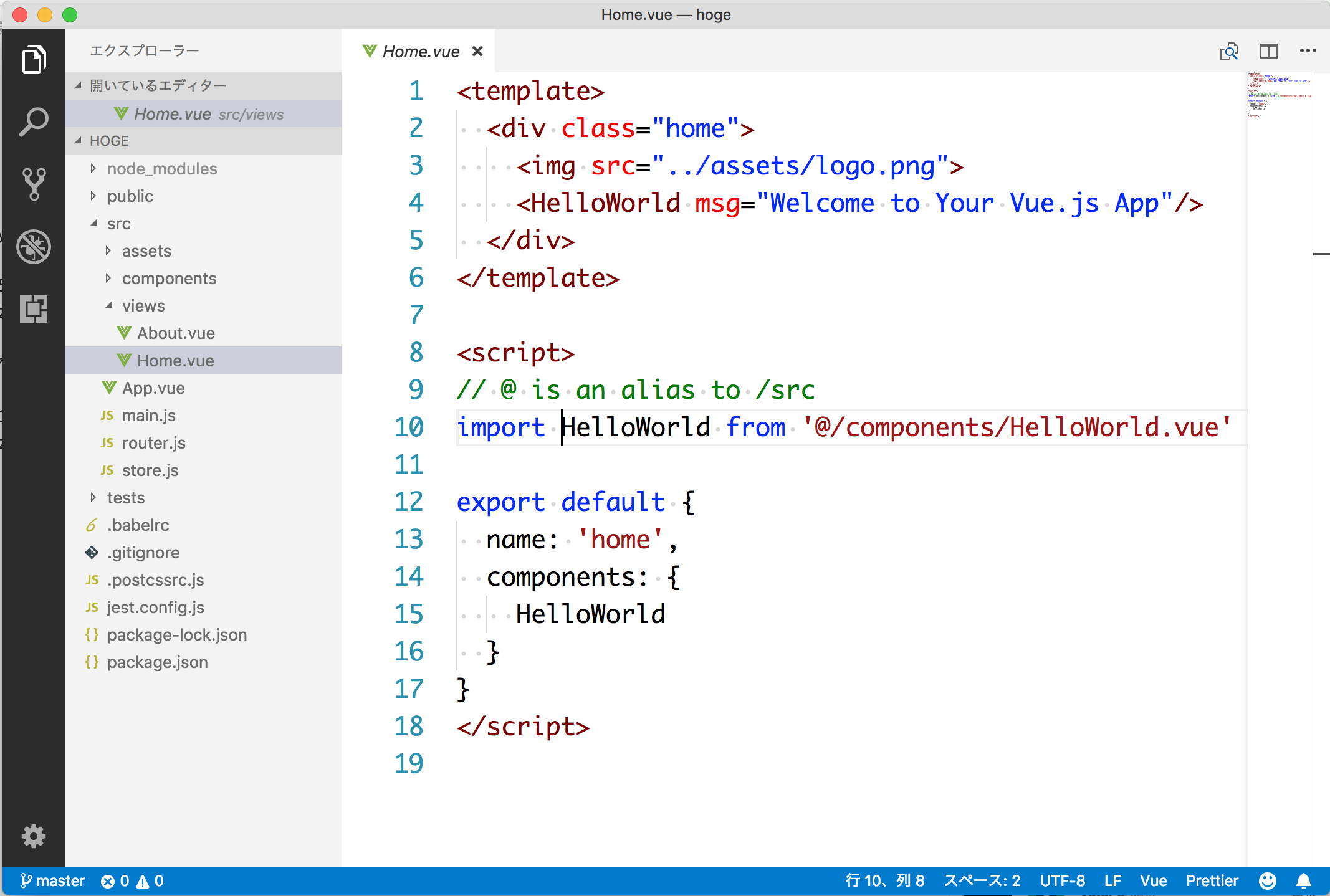Click the Prettier status bar item
This screenshot has width=1330, height=896.
tap(1212, 881)
